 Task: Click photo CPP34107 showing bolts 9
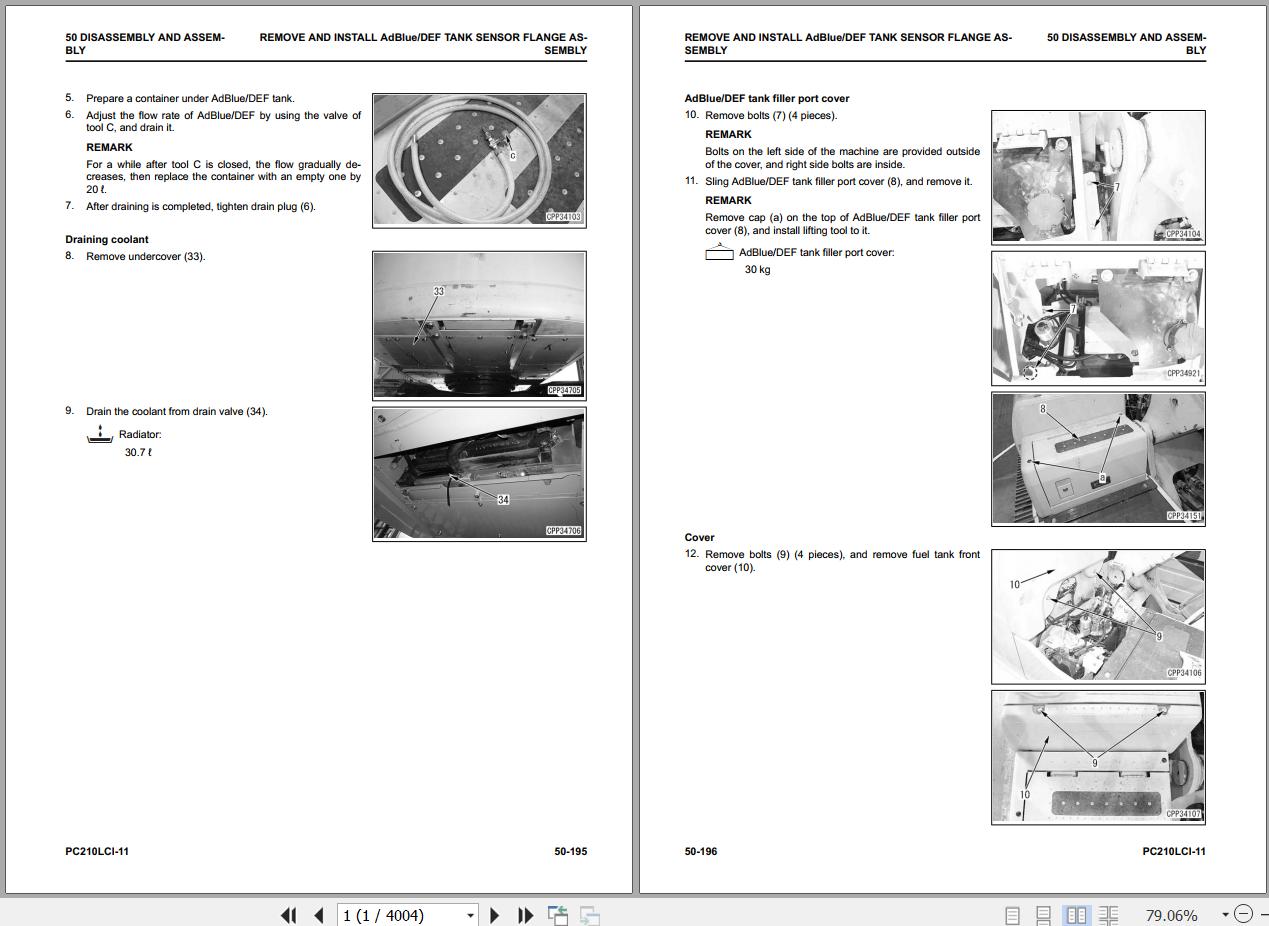1098,757
